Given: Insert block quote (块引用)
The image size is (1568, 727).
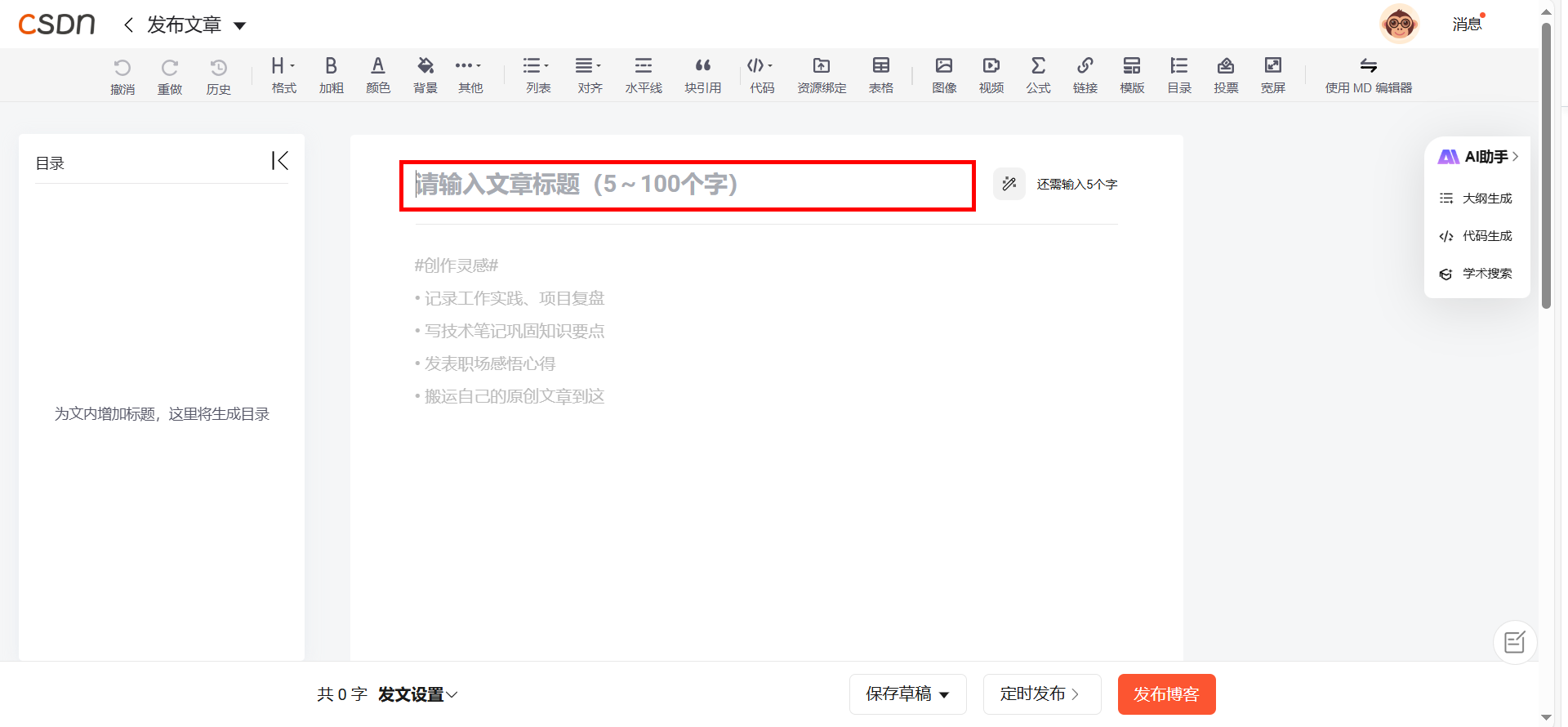Looking at the screenshot, I should (702, 67).
